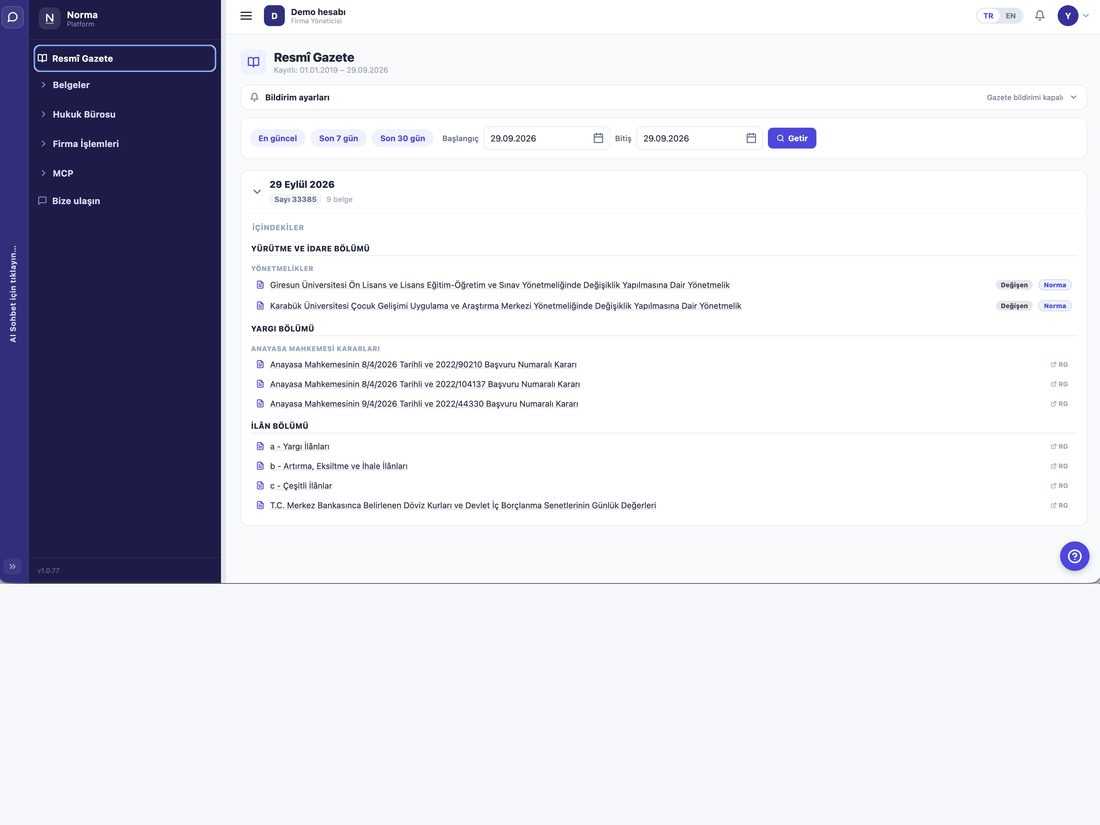Click document icon beside Karabük Üniversitesi entry
Screen dimensions: 1100x825
260,306
